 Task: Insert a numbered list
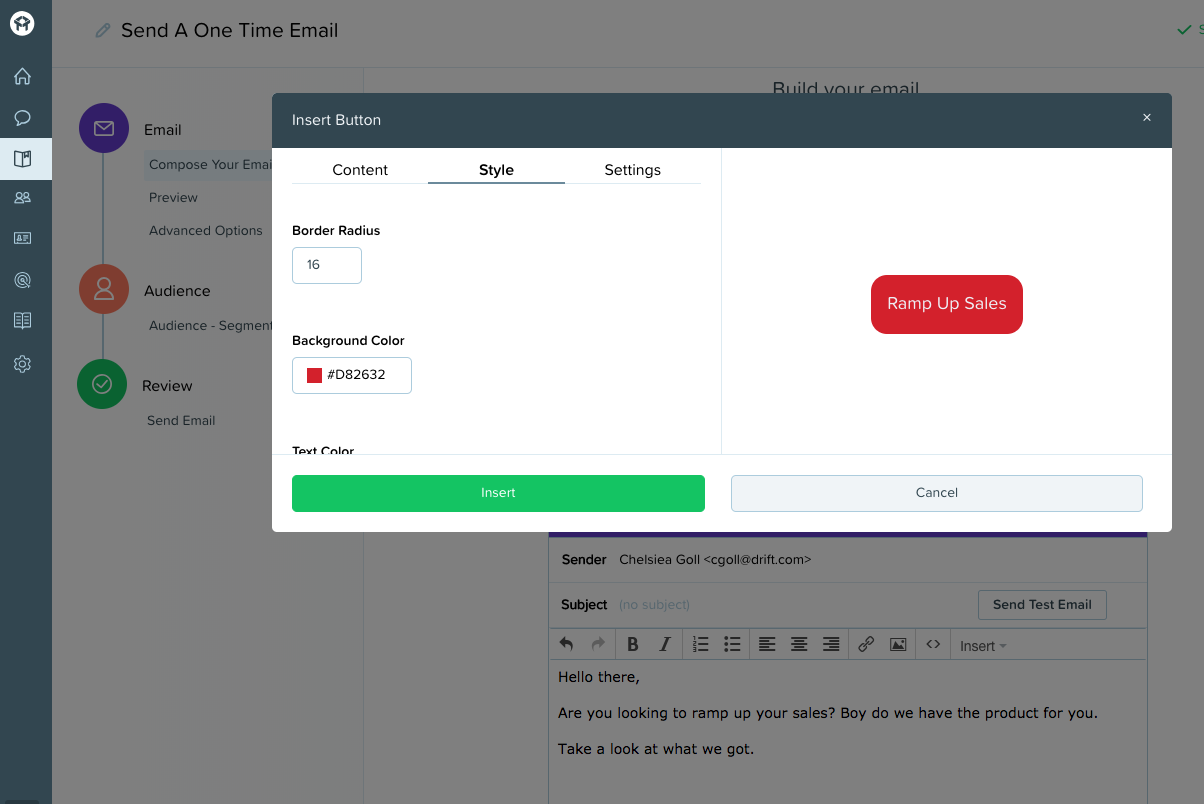point(700,645)
